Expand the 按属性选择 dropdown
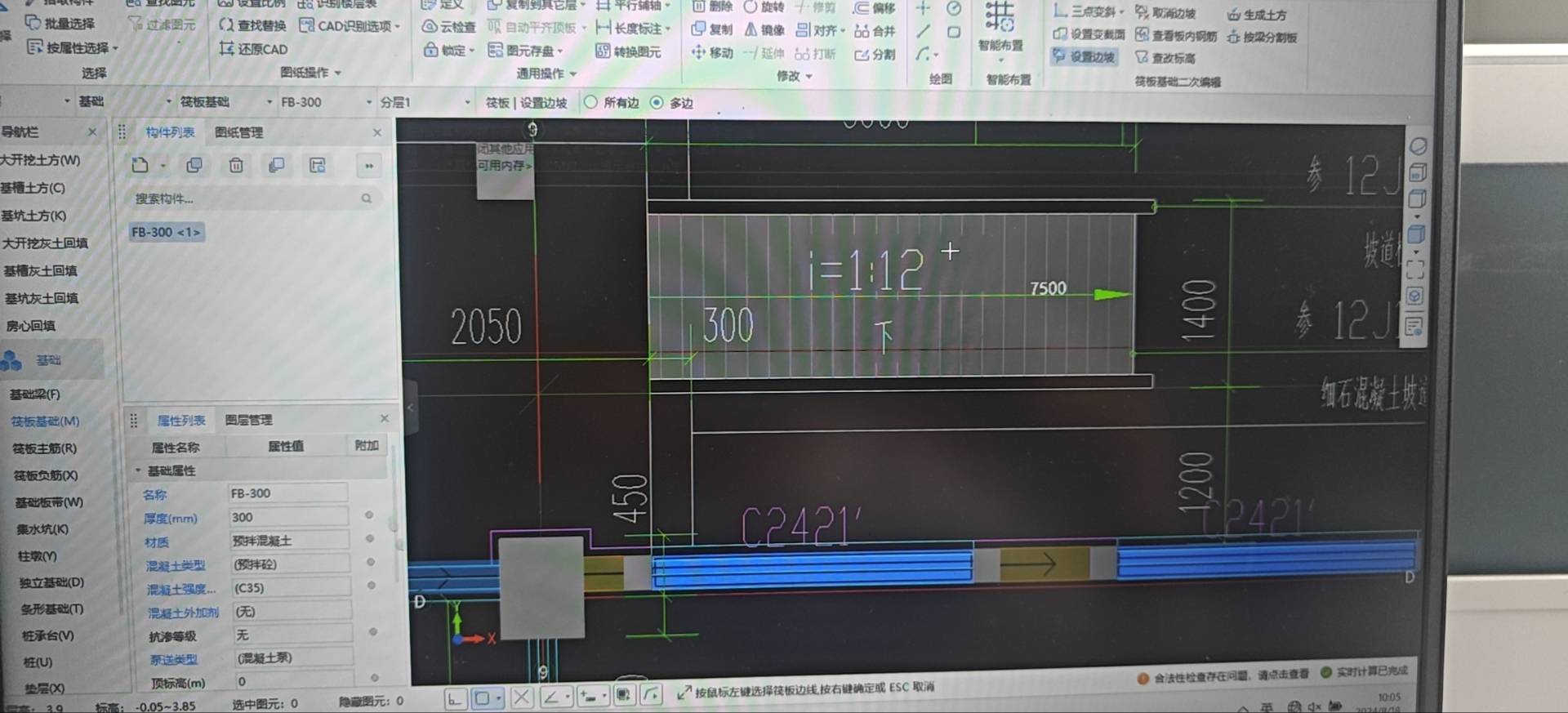 tap(115, 48)
